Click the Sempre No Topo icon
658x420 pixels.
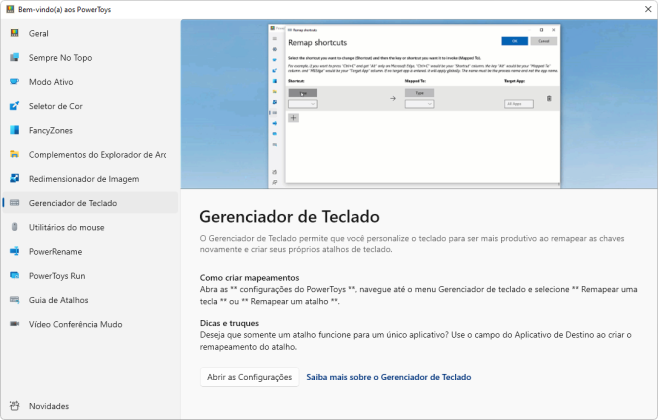(15, 57)
